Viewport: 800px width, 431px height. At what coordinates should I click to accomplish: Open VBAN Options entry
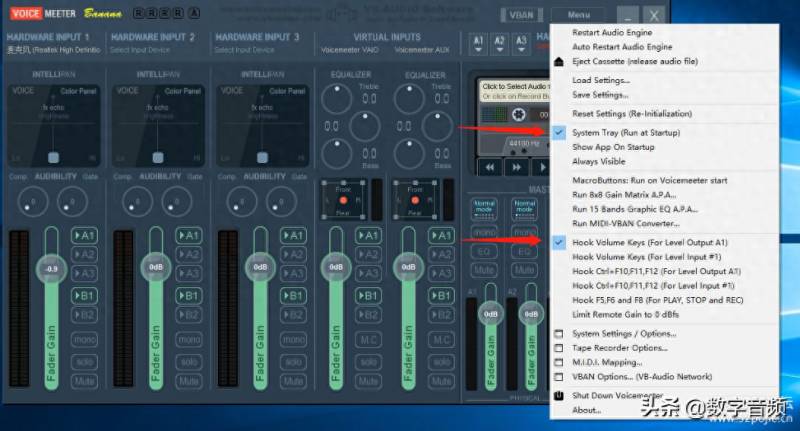point(642,376)
